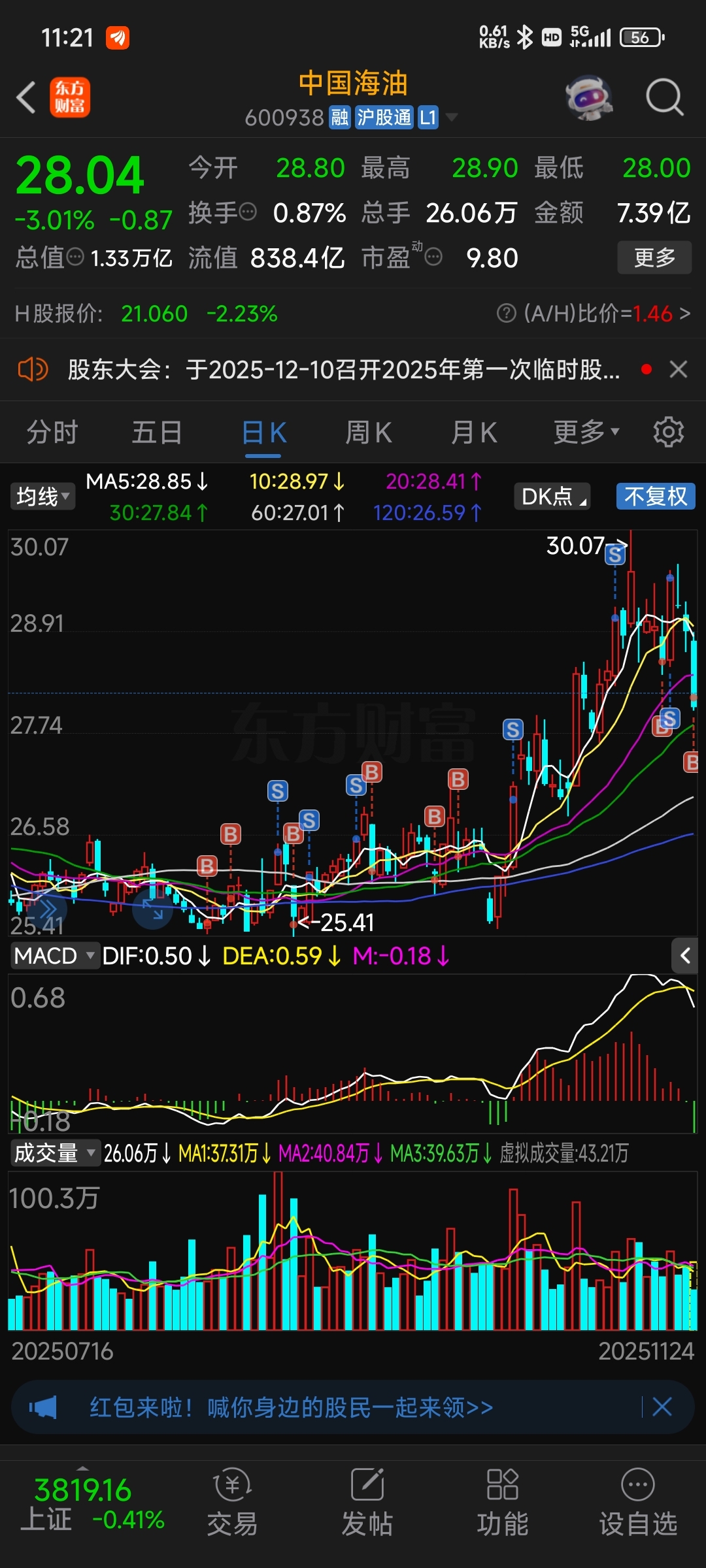Open the 上证 index ticker
Screen dimensions: 706x1568
click(x=92, y=1503)
